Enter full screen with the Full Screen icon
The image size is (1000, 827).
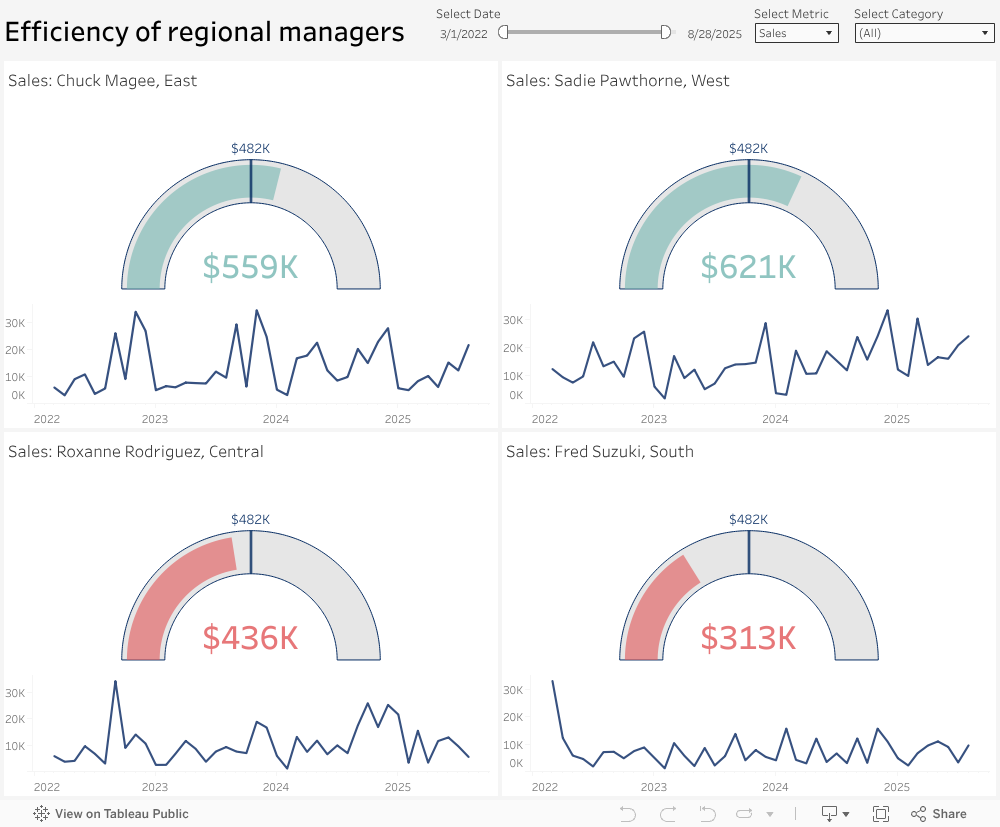click(x=881, y=814)
